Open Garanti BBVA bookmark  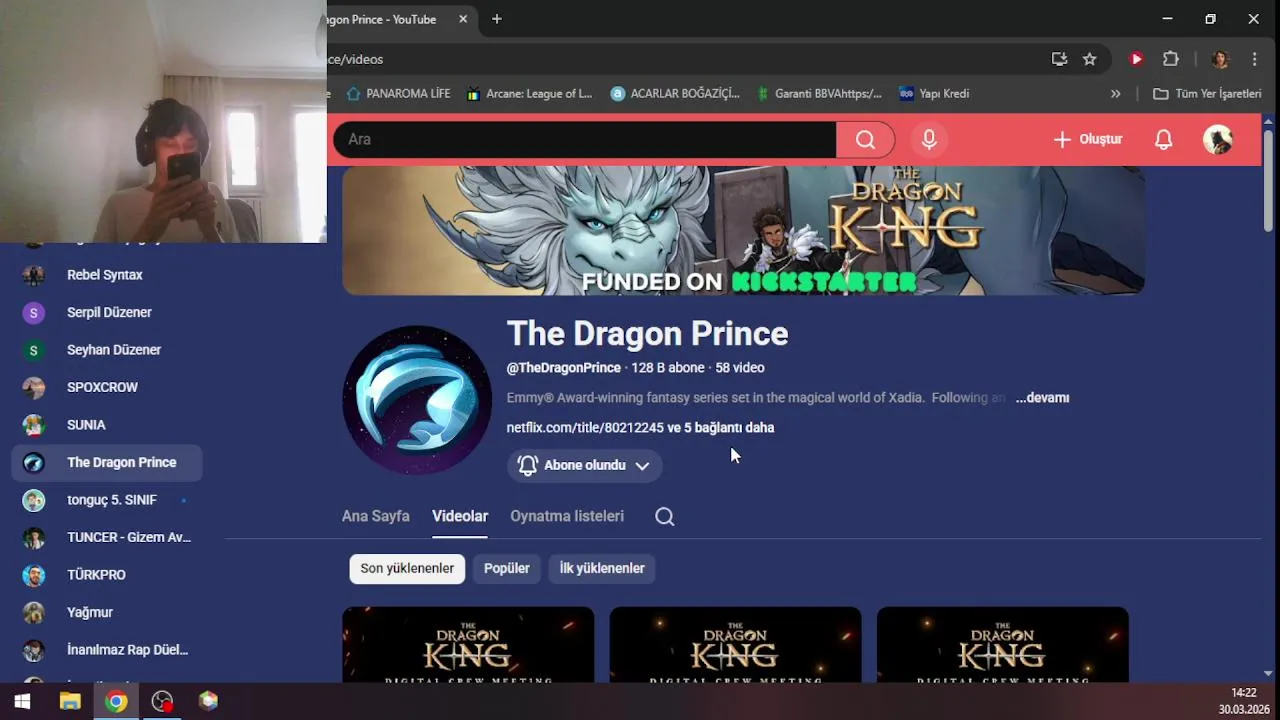coord(818,94)
